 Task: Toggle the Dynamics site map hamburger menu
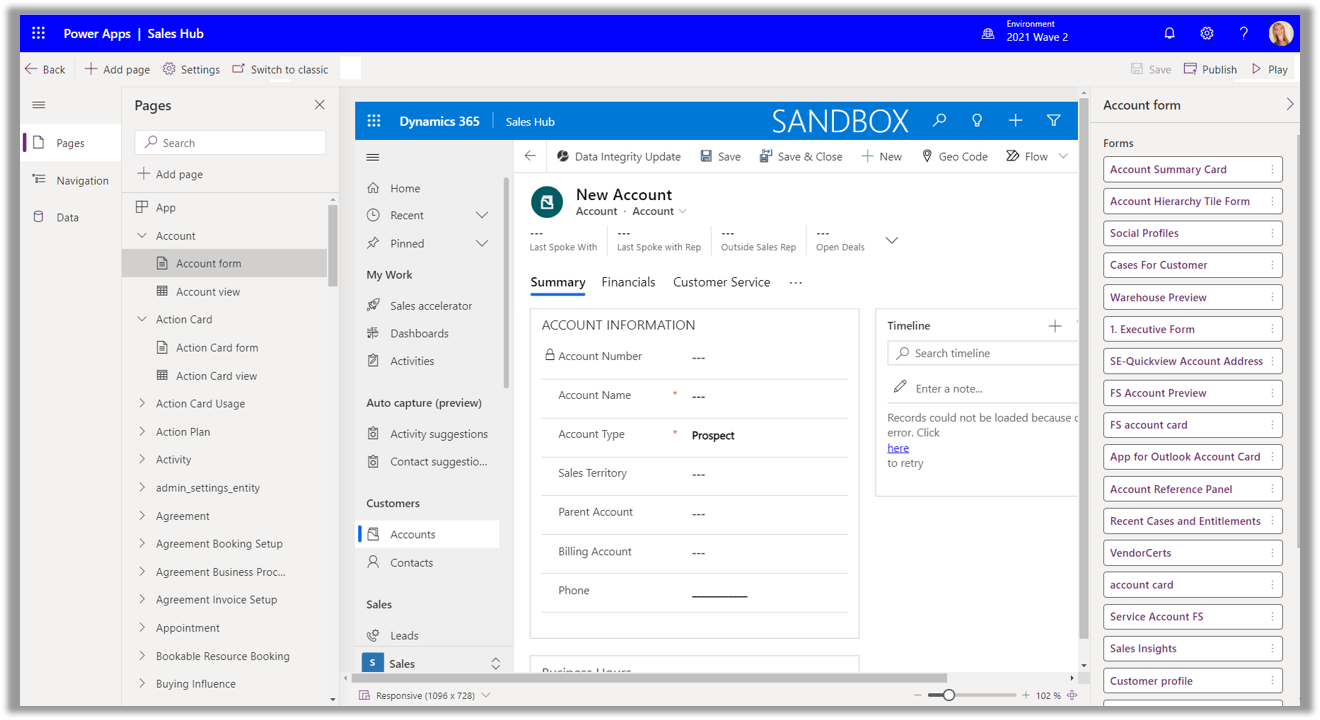[372, 156]
